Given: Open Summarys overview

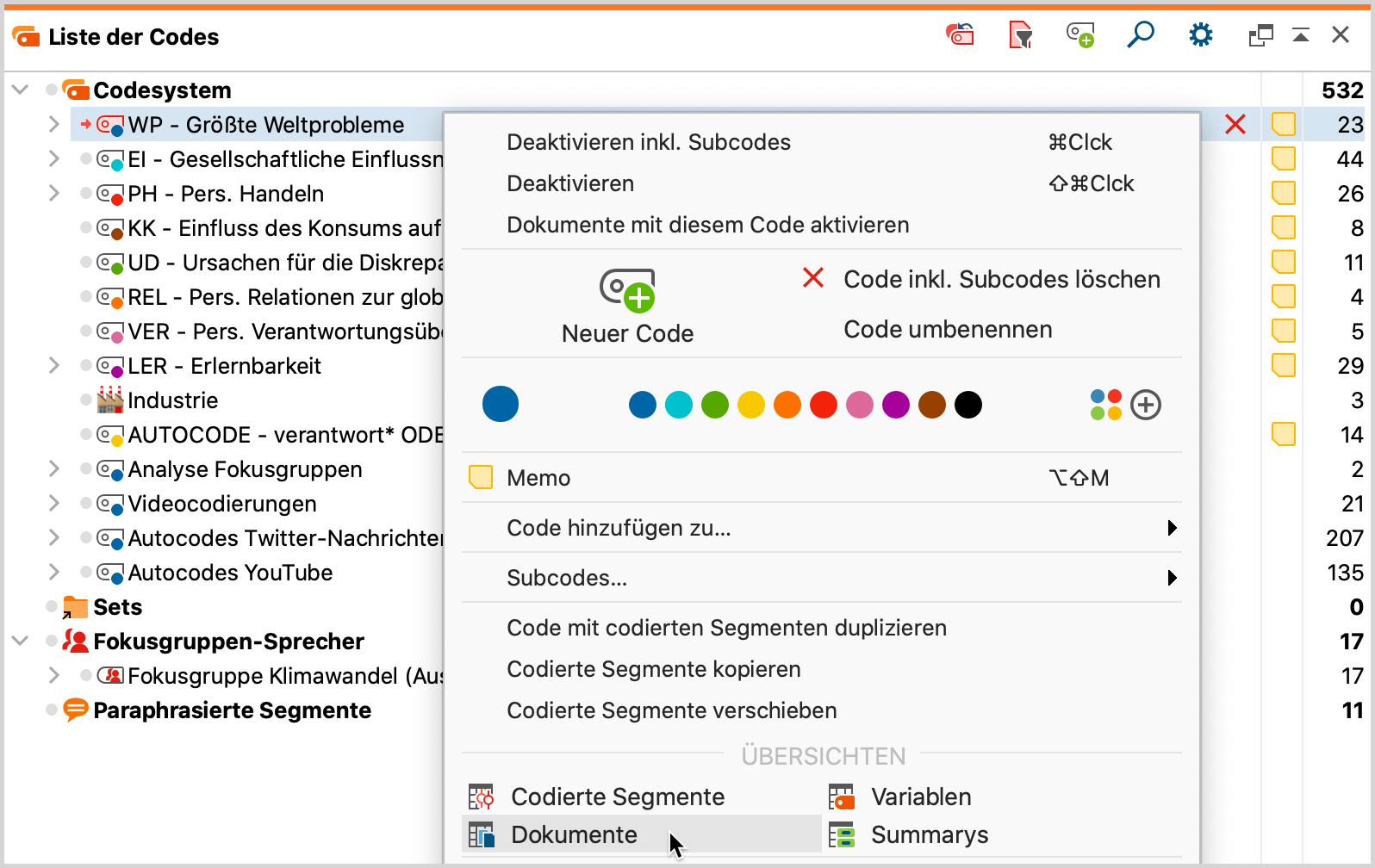Looking at the screenshot, I should click(930, 834).
